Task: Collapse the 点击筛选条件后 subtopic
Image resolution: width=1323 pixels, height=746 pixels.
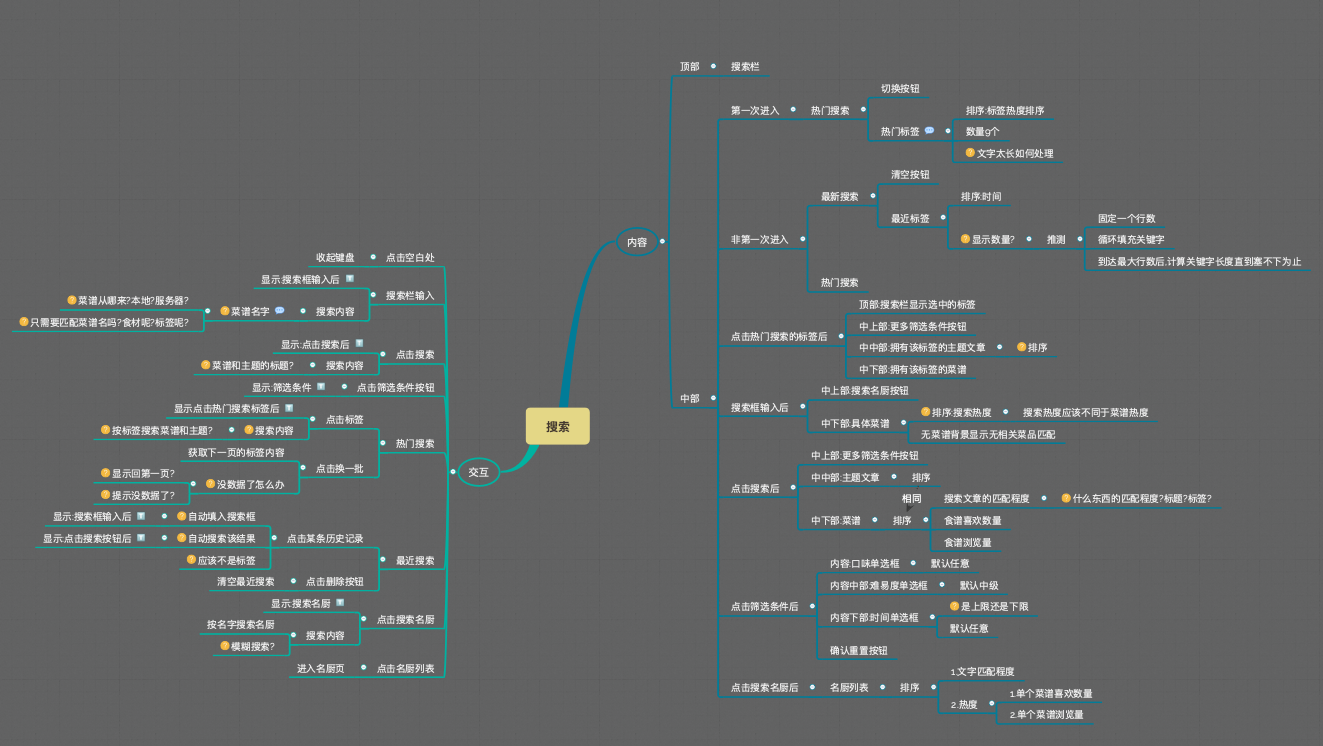Action: [812, 606]
